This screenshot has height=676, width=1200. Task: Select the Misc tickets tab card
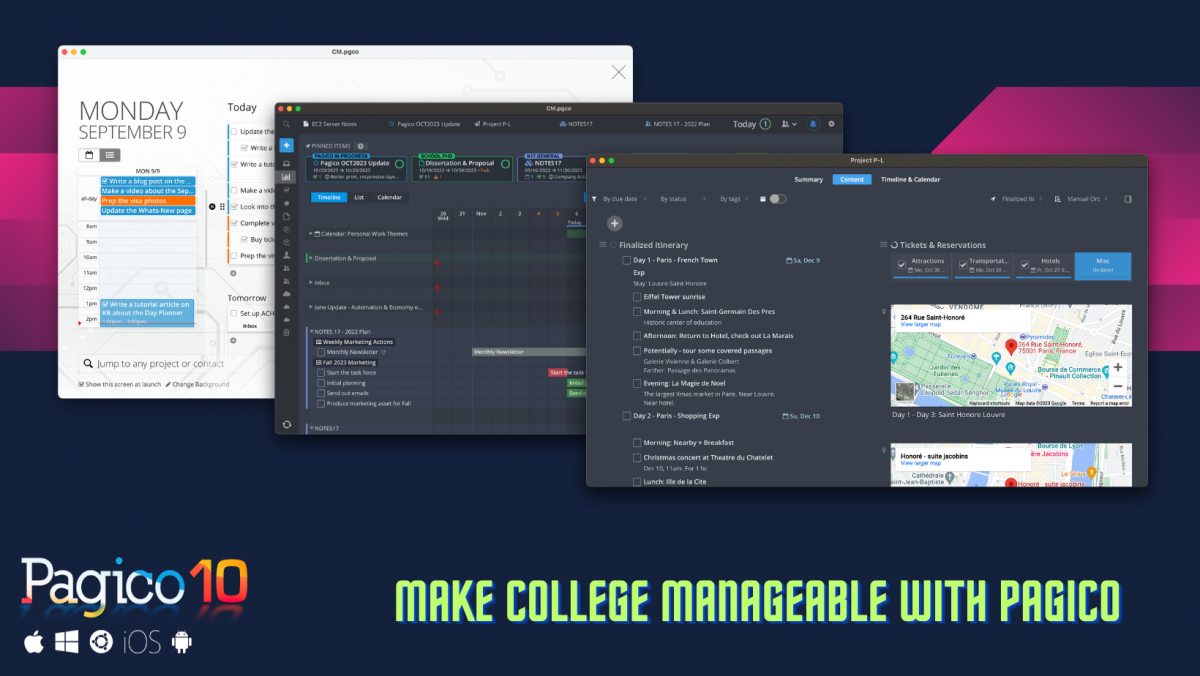pyautogui.click(x=1103, y=265)
